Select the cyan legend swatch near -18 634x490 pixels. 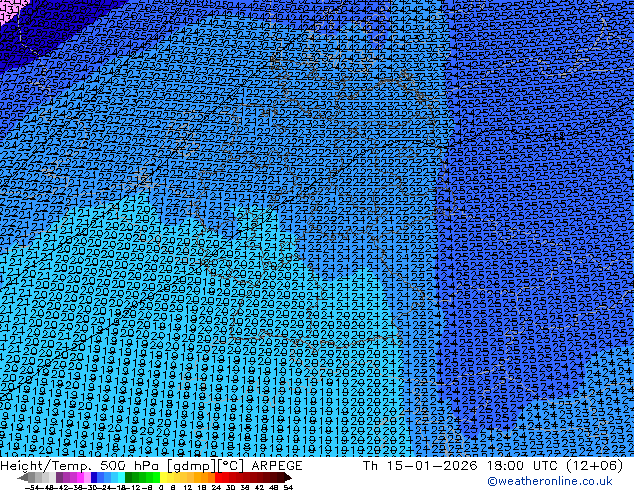pos(121,478)
